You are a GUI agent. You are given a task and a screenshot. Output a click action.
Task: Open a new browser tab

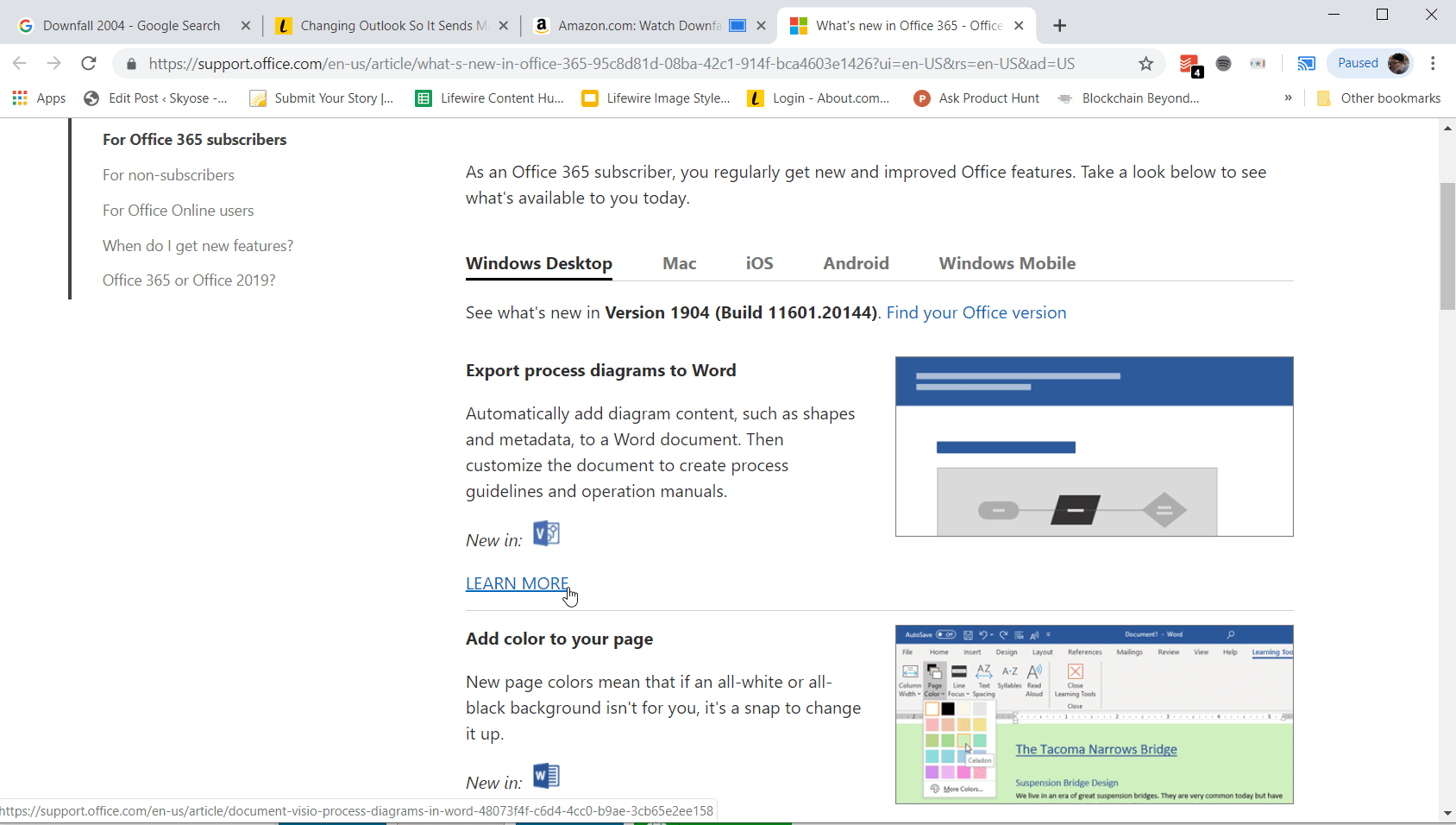click(x=1060, y=26)
